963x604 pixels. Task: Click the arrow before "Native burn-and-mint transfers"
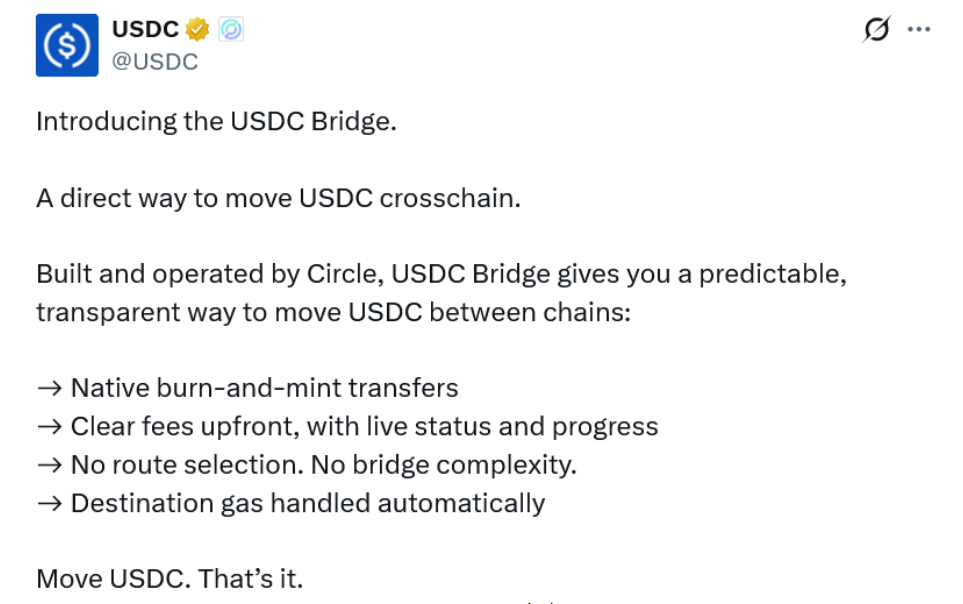coord(49,388)
